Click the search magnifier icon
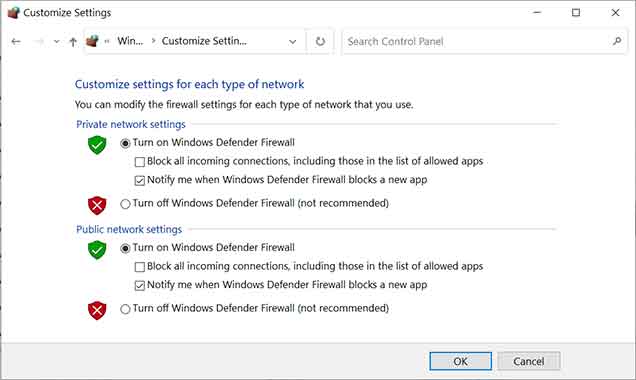The height and width of the screenshot is (380, 636). pos(617,41)
